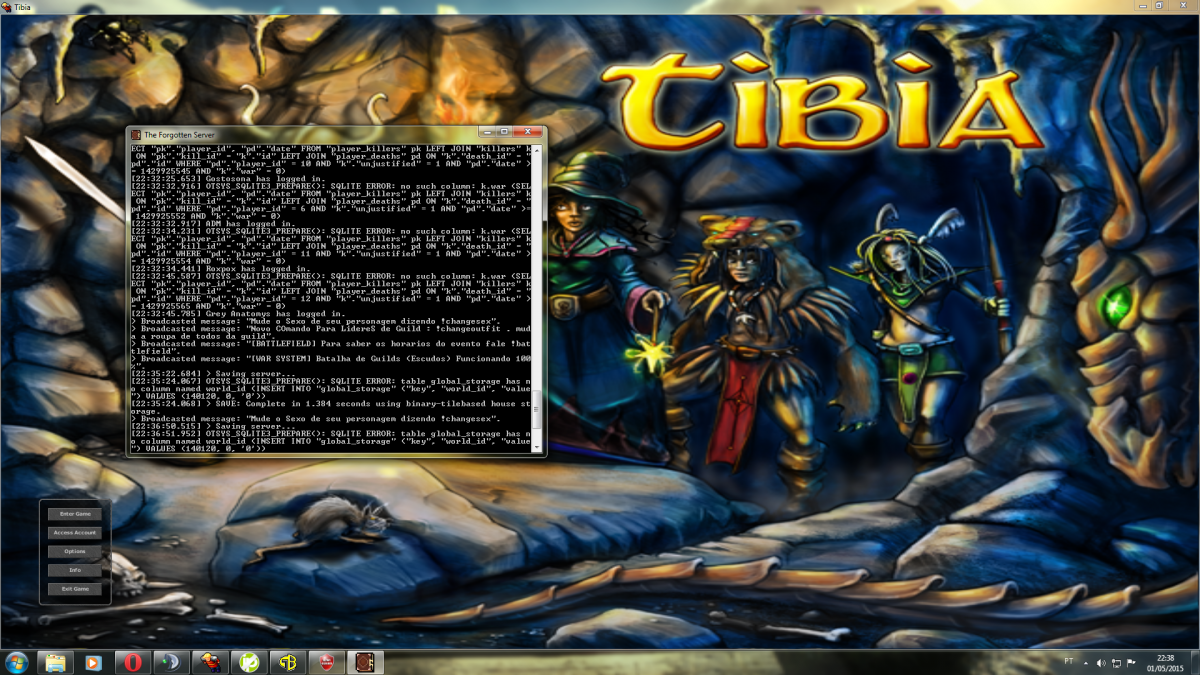Viewport: 1200px width, 675px height.
Task: Open the Access Account dialog
Action: pos(75,533)
